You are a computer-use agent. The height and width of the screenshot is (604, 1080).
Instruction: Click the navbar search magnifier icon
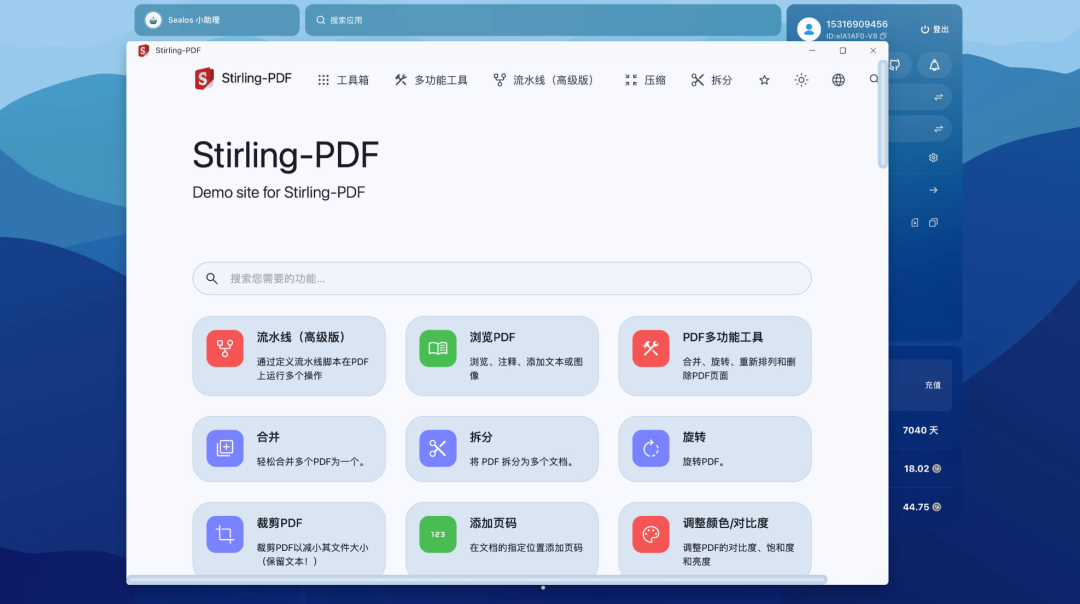point(873,79)
